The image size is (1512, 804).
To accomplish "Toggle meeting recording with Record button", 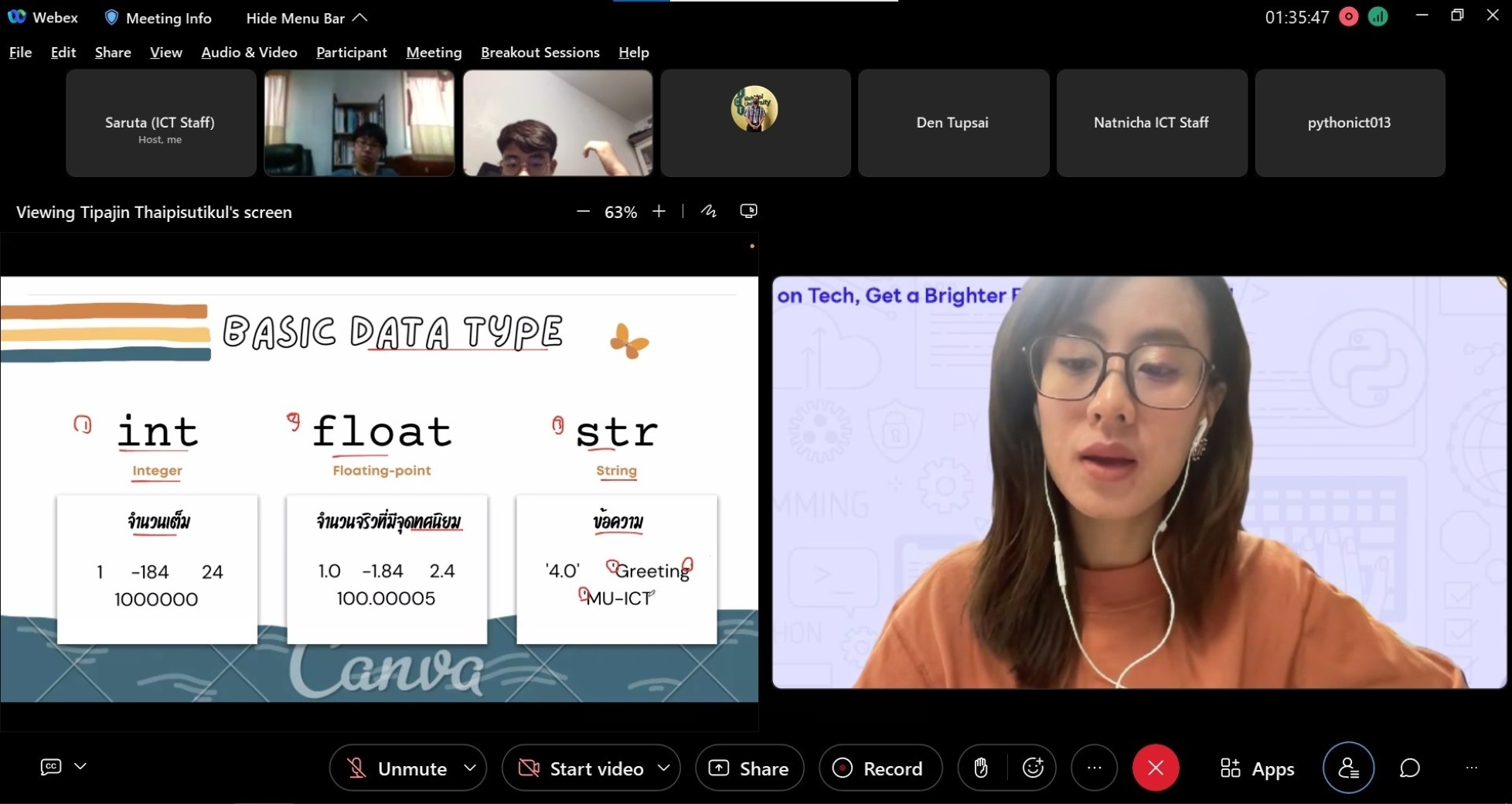I will coord(880,768).
